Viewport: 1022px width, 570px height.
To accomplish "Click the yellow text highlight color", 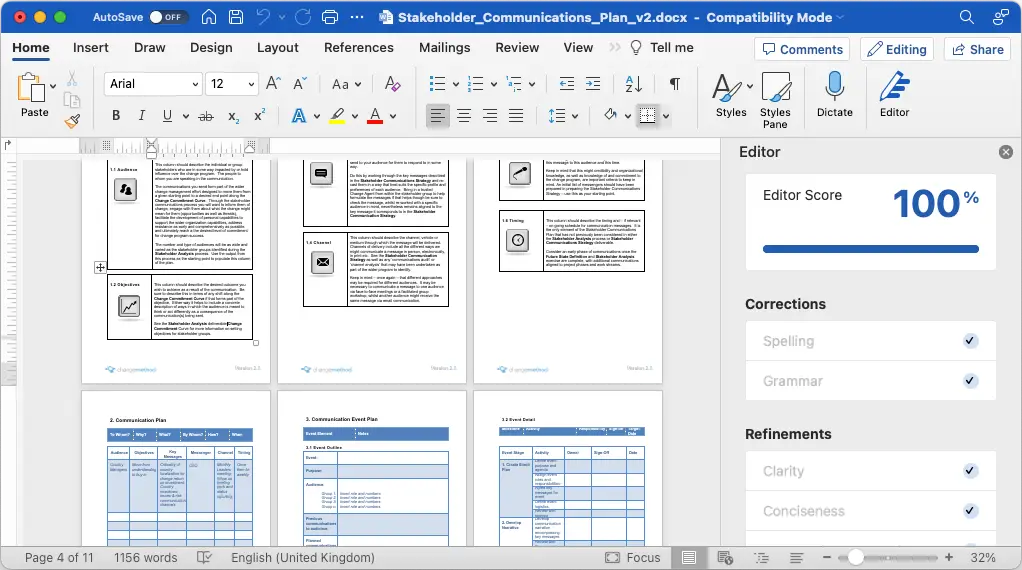I will (337, 116).
